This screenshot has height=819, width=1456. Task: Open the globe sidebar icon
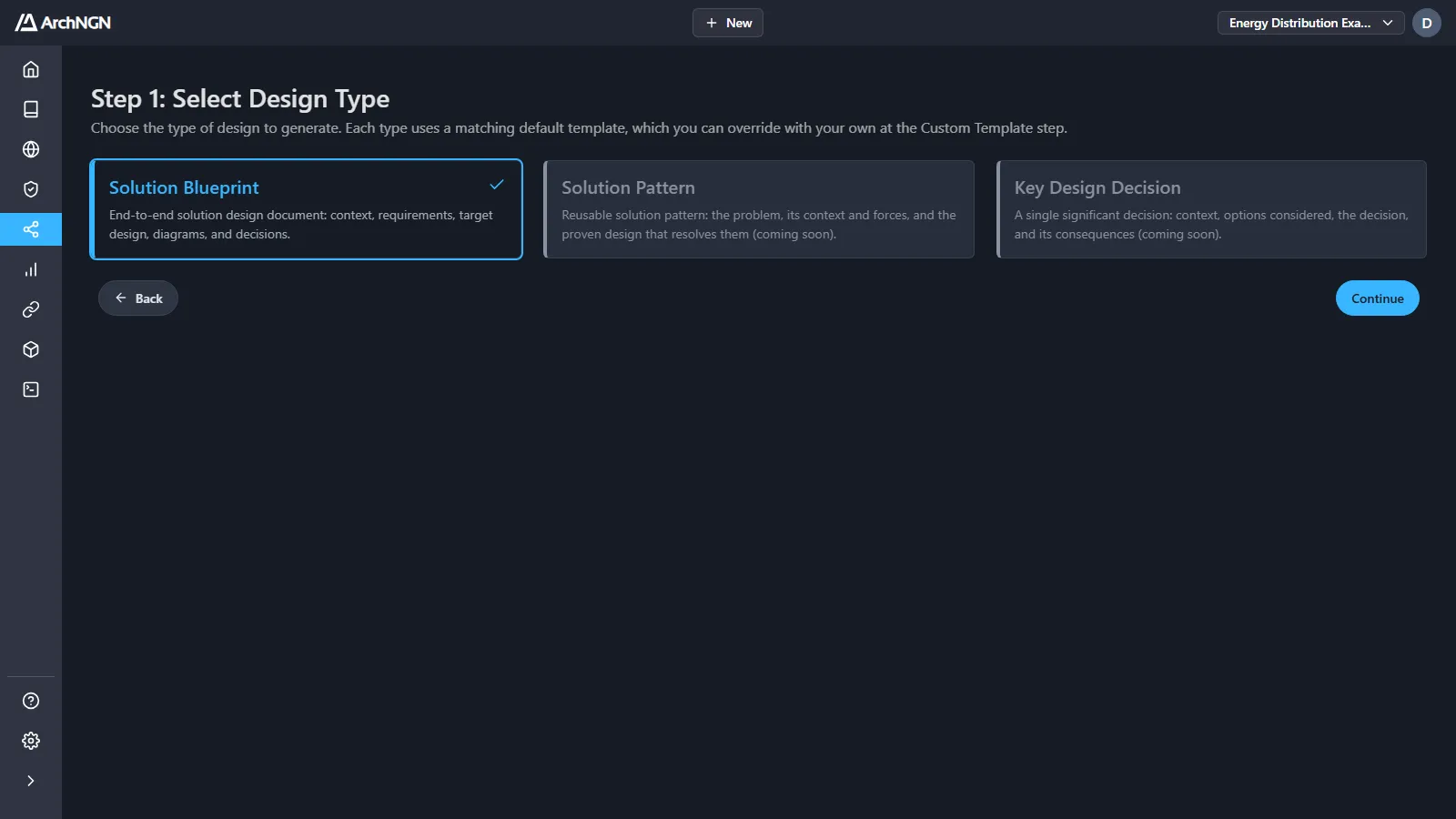(x=31, y=149)
